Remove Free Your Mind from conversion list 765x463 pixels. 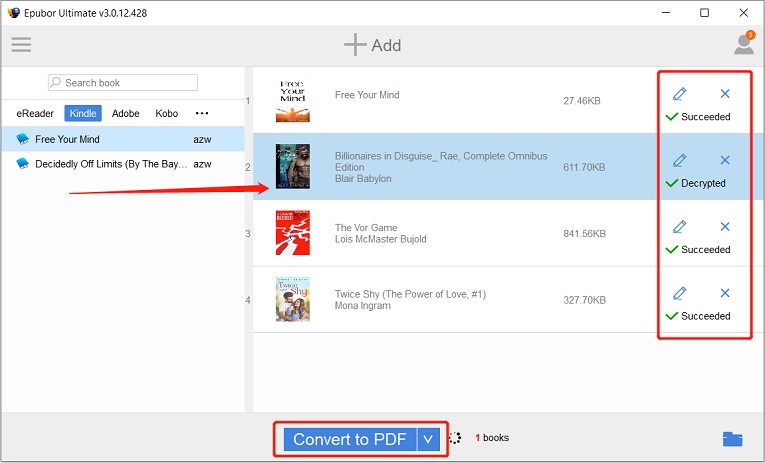(725, 94)
